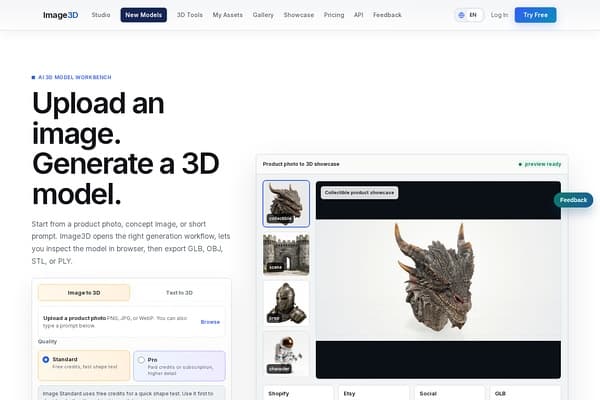
Task: Click the Social card
Action: point(449,393)
